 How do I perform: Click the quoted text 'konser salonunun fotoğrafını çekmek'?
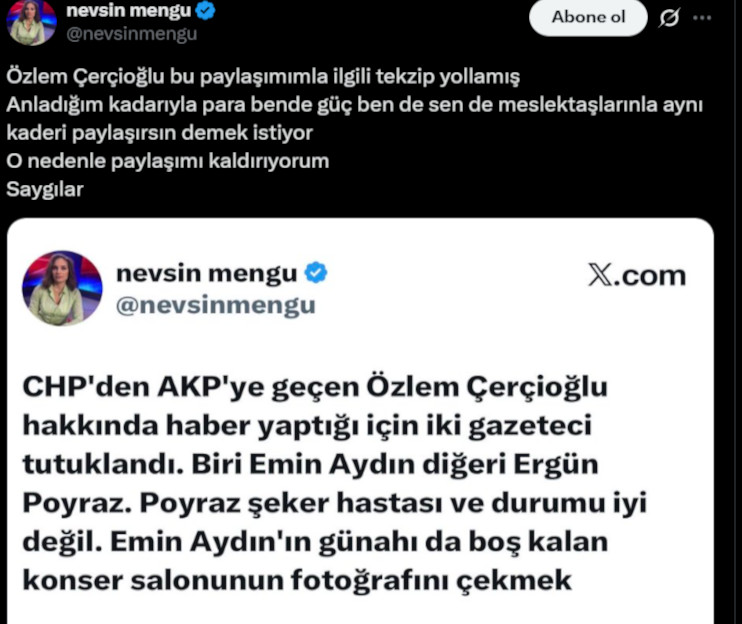point(296,579)
